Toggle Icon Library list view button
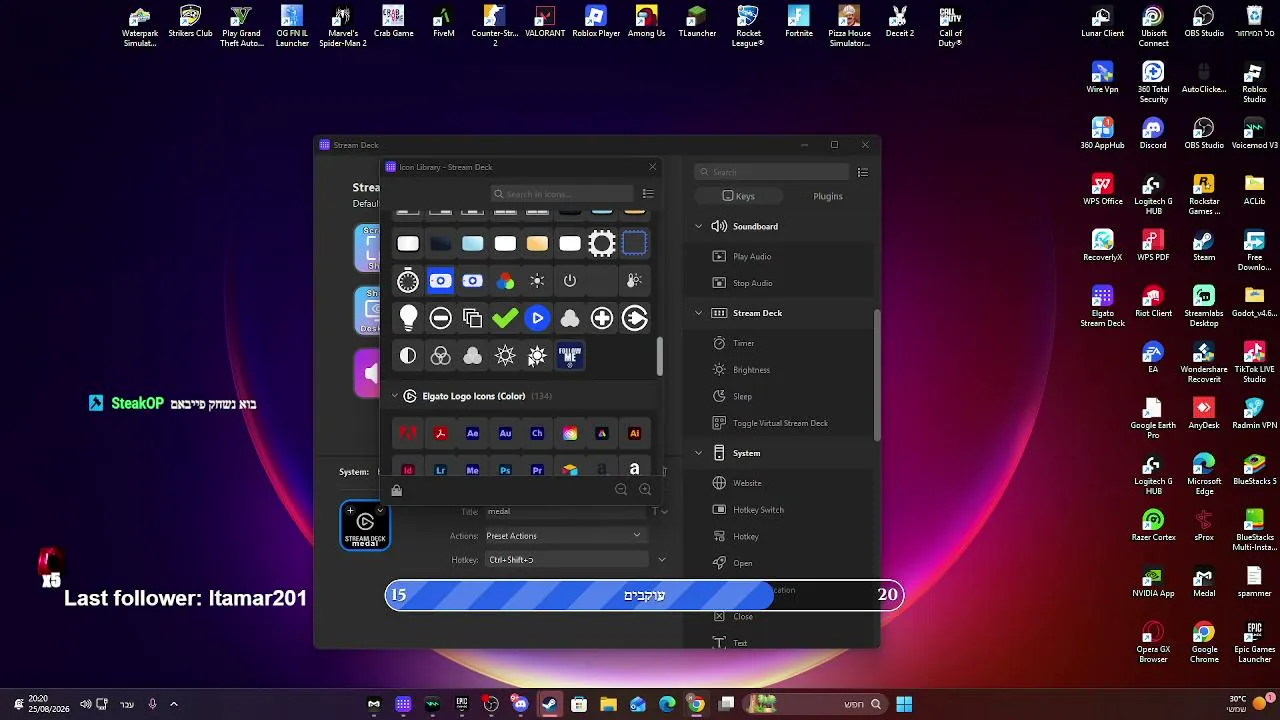 (648, 194)
